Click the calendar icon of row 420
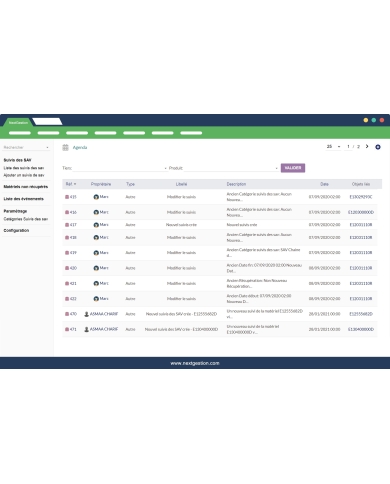Image resolution: width=390 pixels, height=484 pixels. tap(67, 268)
